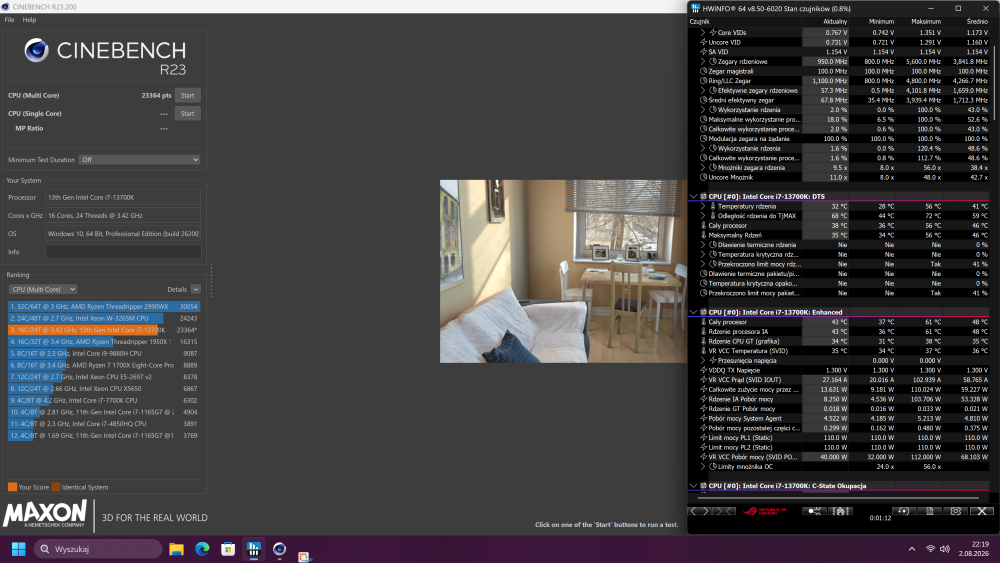1000x563 pixels.
Task: Open Minimum Test Duration dropdown
Action: click(140, 160)
